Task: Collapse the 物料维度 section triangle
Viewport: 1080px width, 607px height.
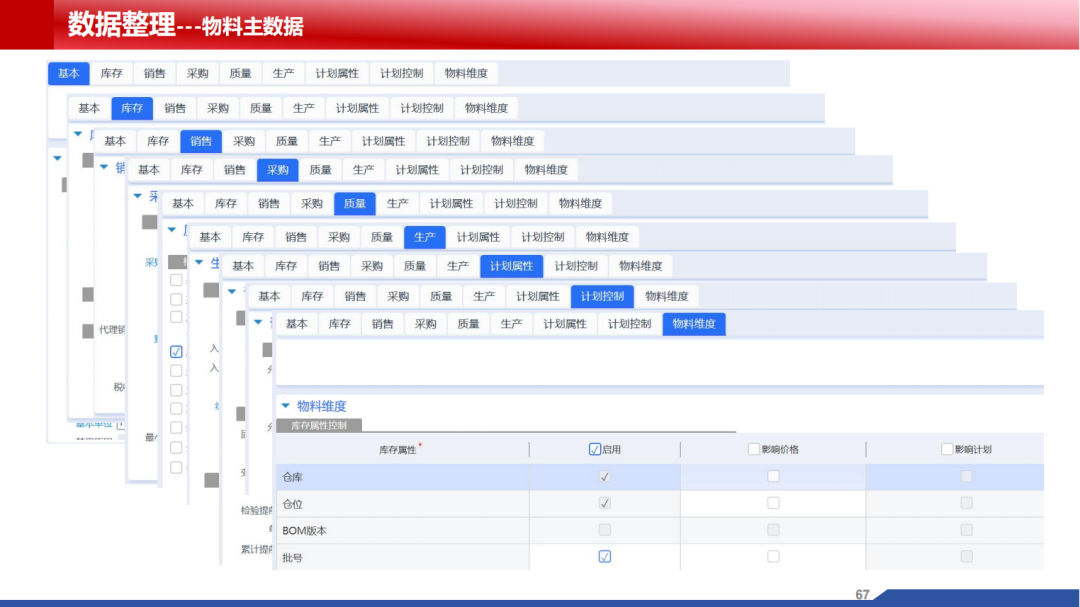Action: (286, 406)
